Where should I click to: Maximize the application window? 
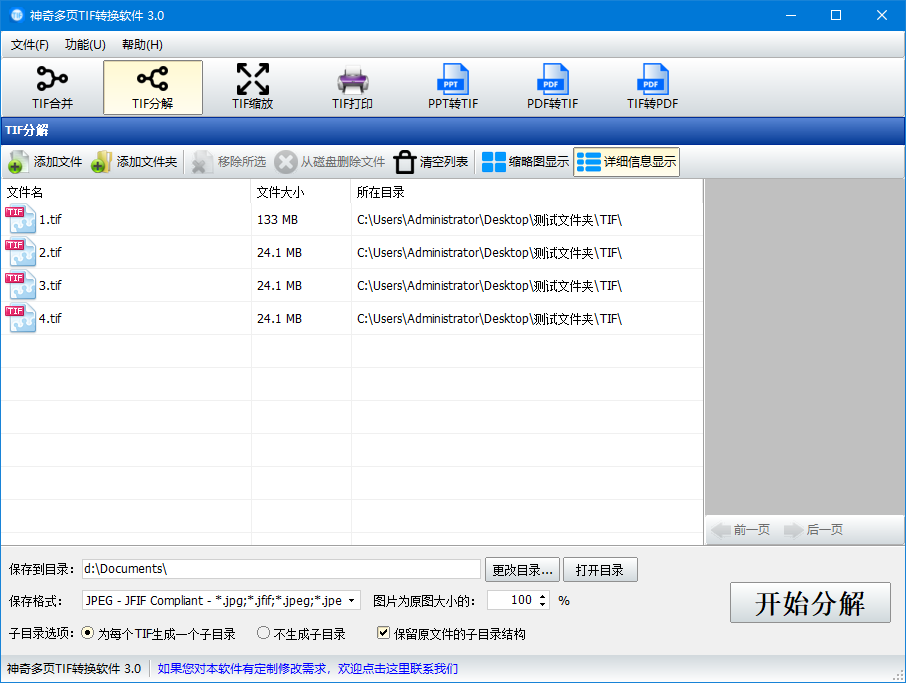836,15
